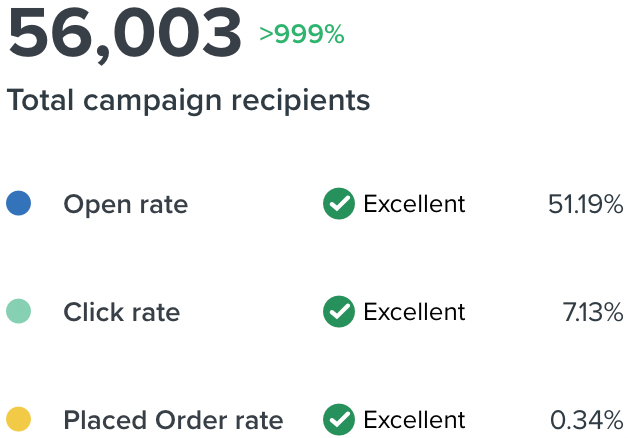Click the green checkmark icon beside Open rate
This screenshot has height=438, width=628.
(339, 204)
